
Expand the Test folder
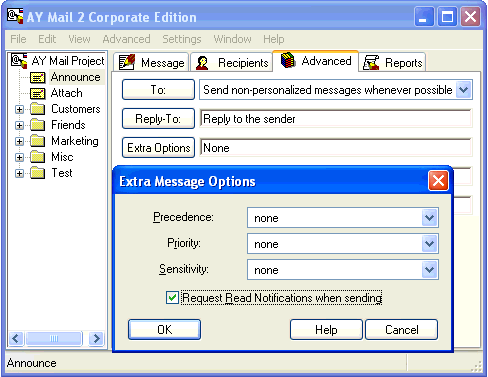[x=19, y=173]
